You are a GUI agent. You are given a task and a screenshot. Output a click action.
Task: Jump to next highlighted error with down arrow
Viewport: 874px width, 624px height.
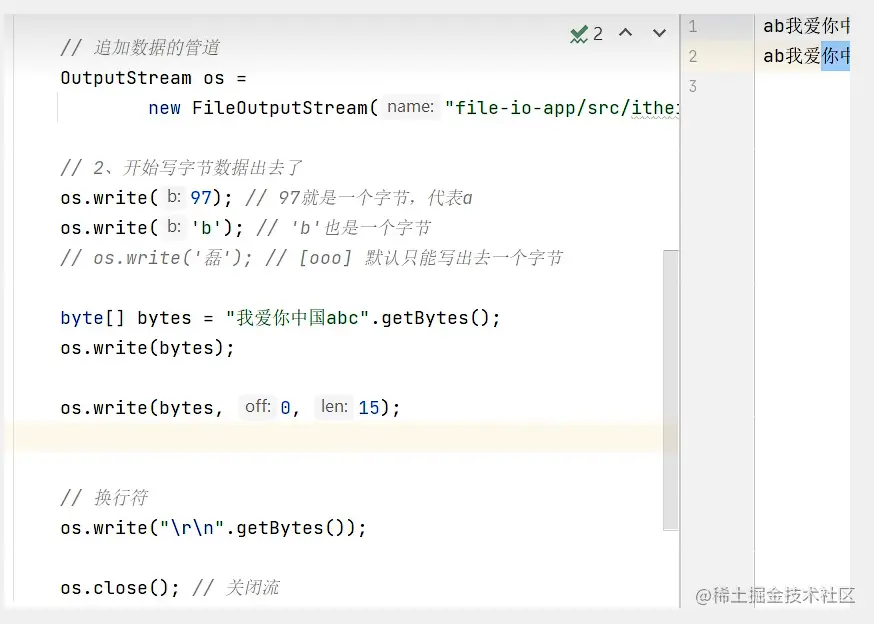click(659, 33)
